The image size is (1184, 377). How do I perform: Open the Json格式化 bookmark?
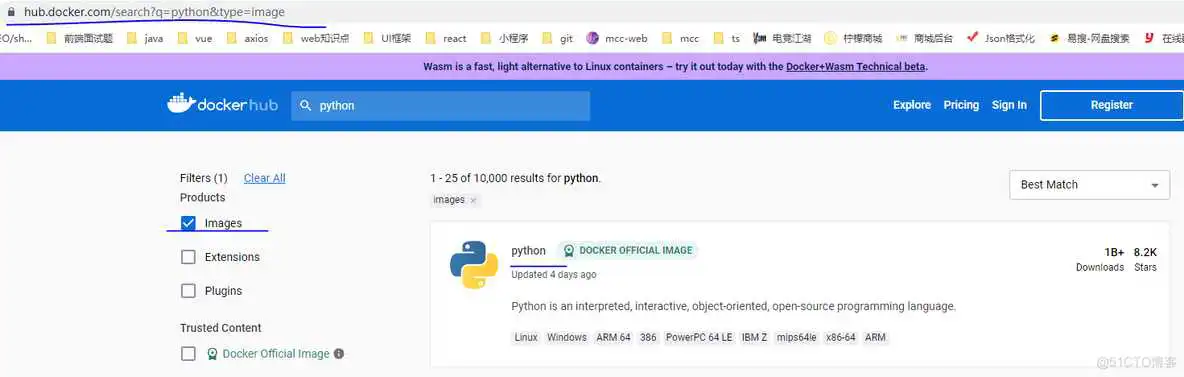pyautogui.click(x=1001, y=39)
